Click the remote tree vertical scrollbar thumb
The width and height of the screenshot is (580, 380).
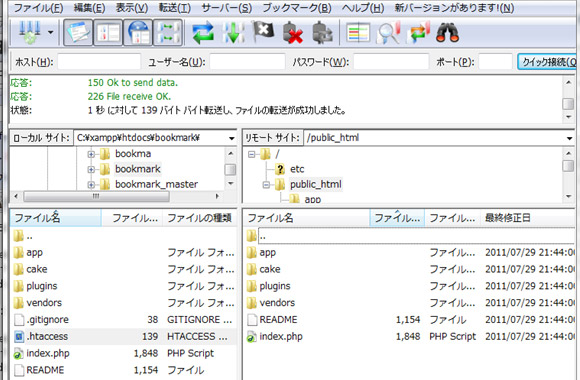click(x=568, y=166)
